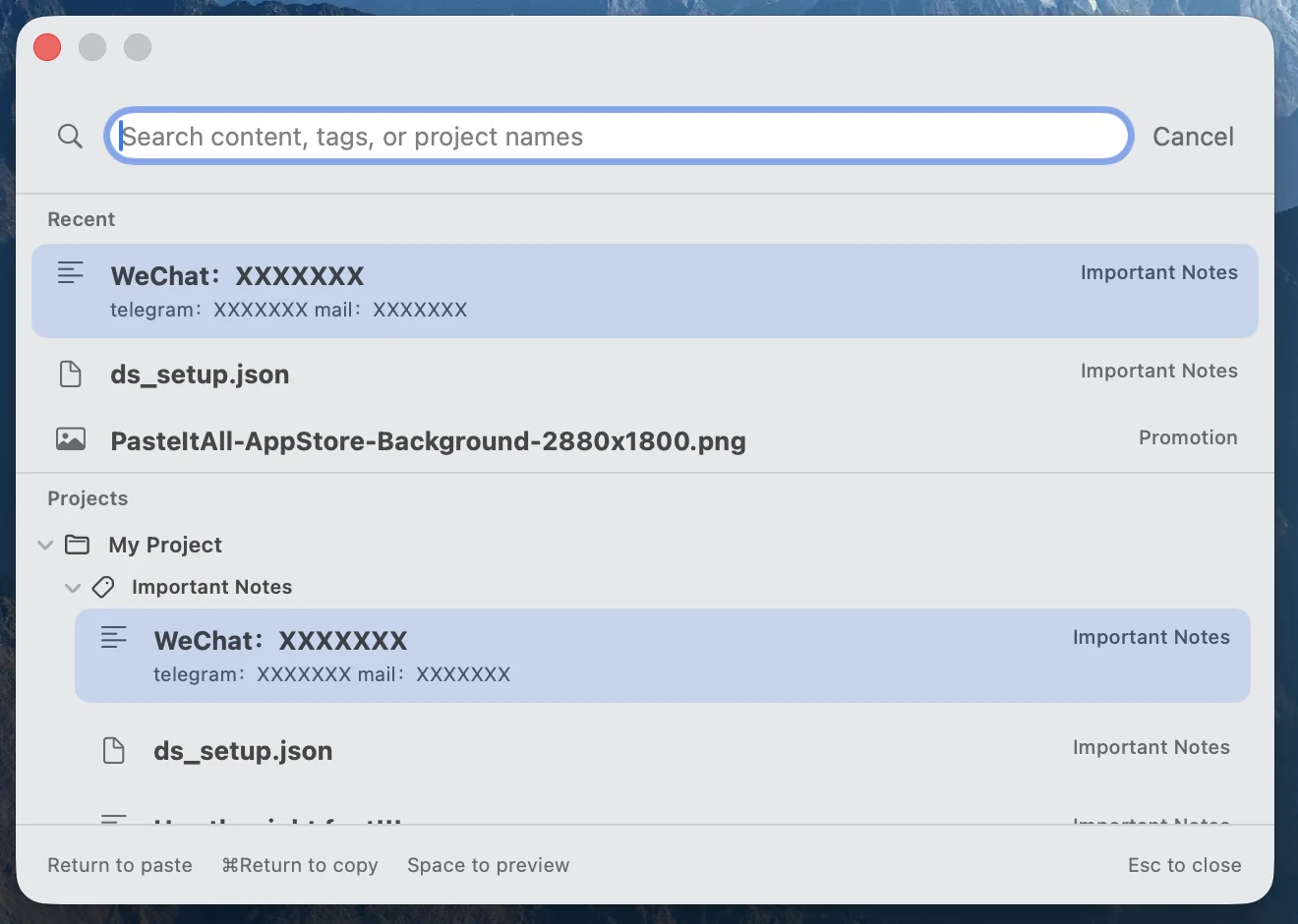Click the magnifying glass search icon
The width and height of the screenshot is (1298, 924).
tap(70, 136)
